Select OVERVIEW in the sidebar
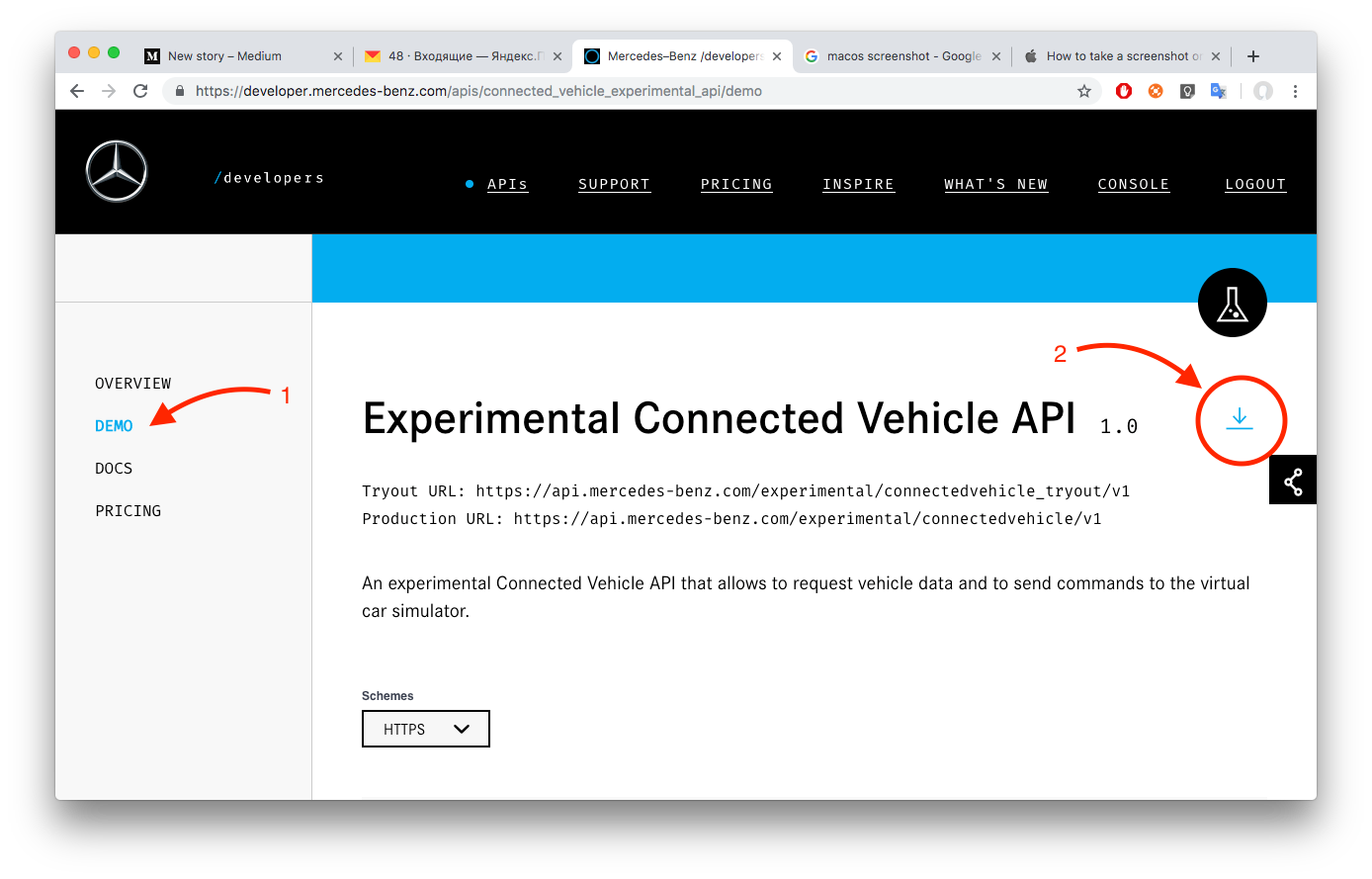Screen dimensions: 1372x879 pyautogui.click(x=133, y=384)
